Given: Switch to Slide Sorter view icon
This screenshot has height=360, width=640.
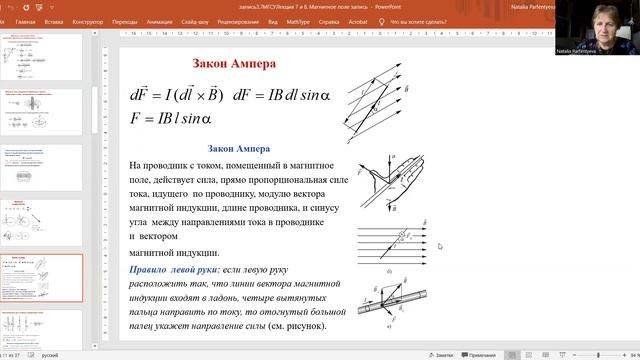Looking at the screenshot, I should 529,355.
